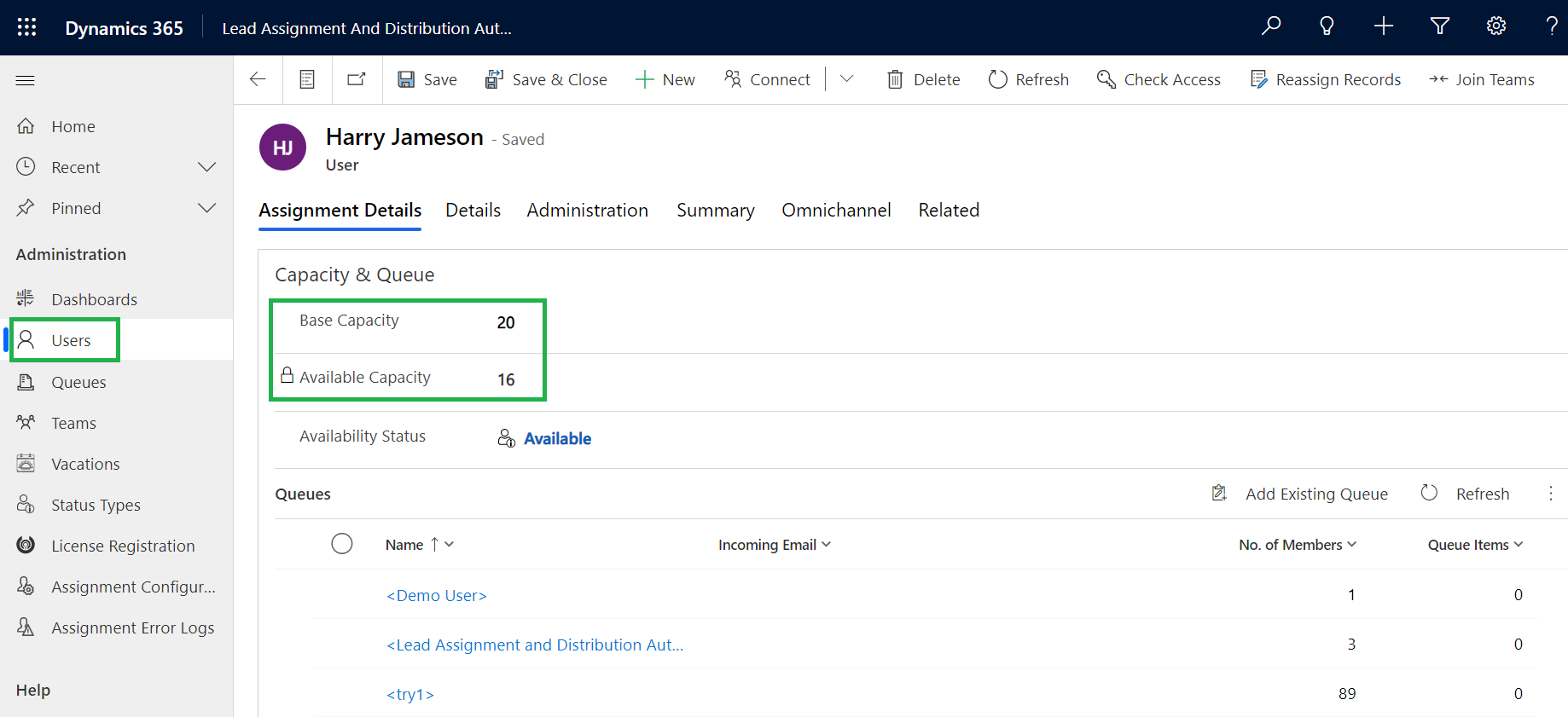Open Vacations in the sidebar

(x=85, y=464)
